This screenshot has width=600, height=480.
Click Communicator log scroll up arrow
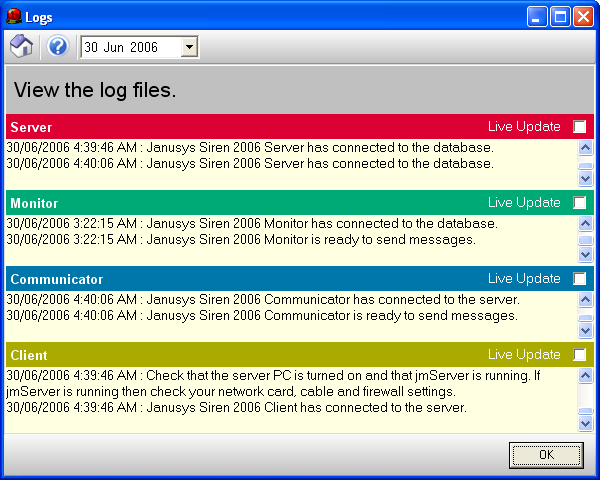click(x=585, y=299)
